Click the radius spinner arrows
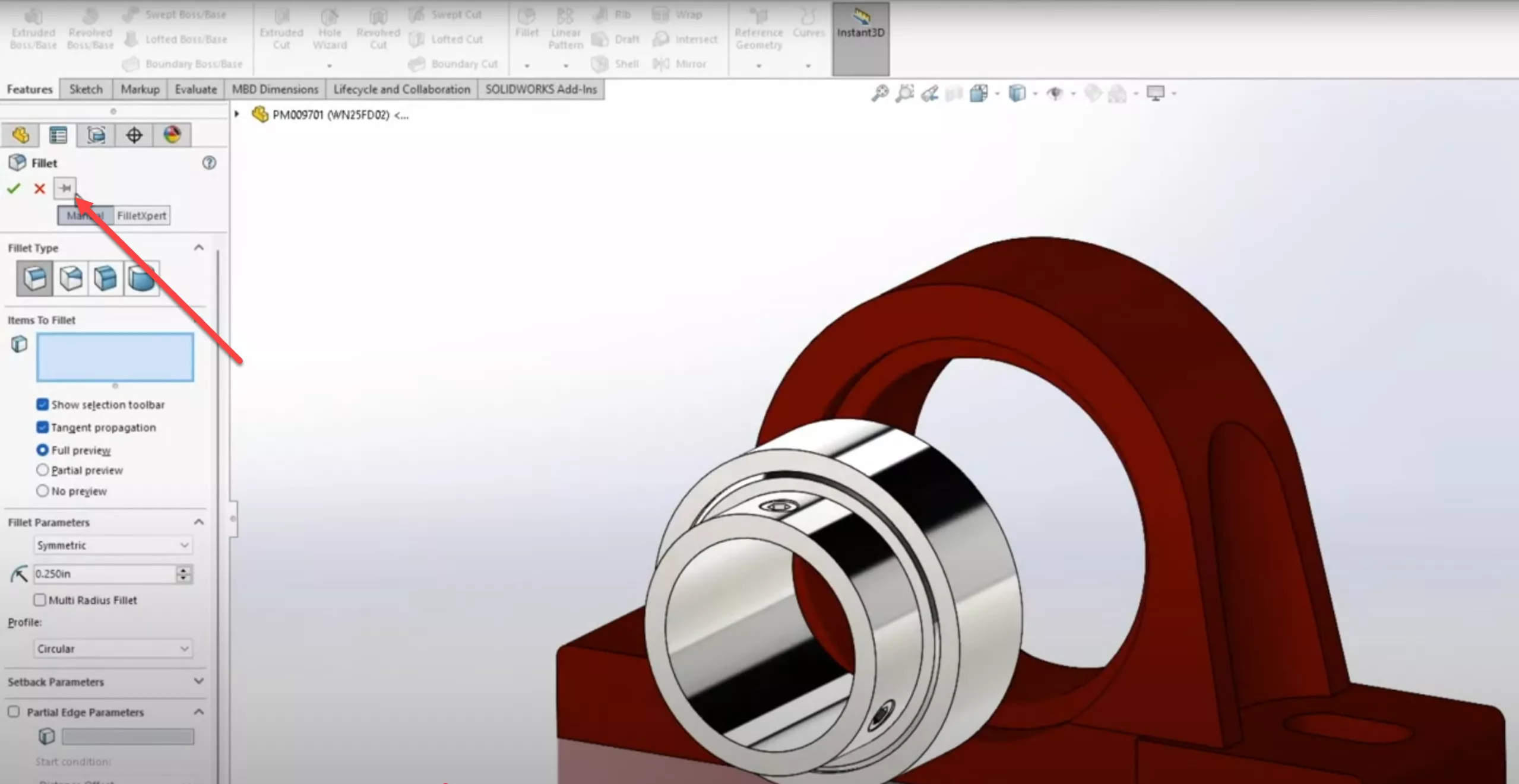The image size is (1519, 784). (184, 573)
